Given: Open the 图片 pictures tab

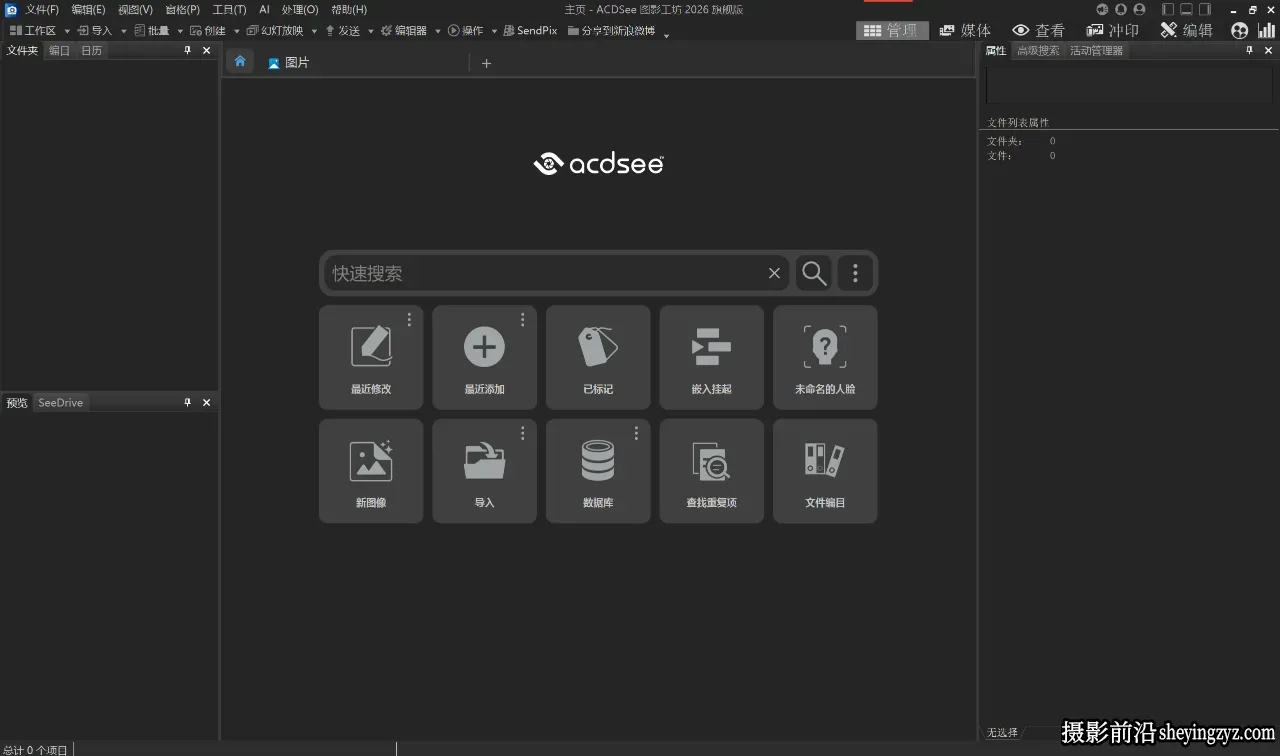Looking at the screenshot, I should 289,62.
